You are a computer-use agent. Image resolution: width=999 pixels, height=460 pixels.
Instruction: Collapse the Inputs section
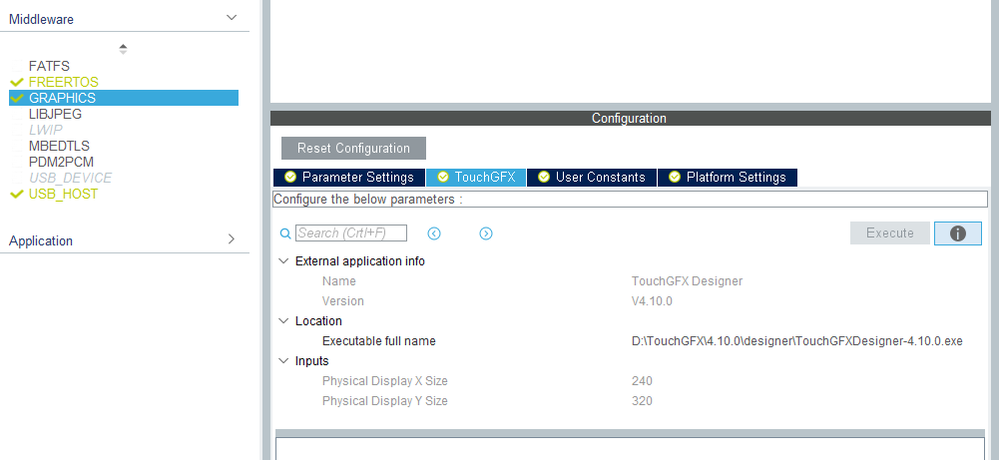coord(284,361)
